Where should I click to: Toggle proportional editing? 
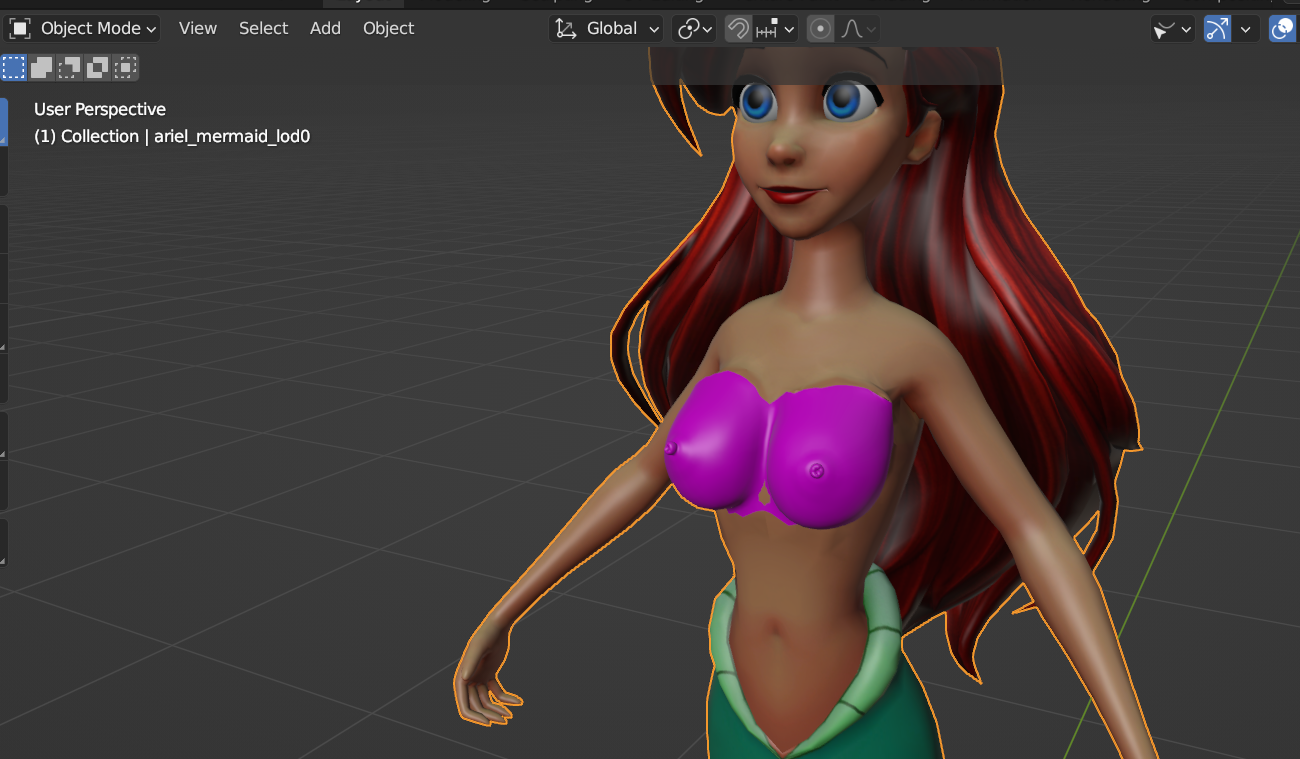(x=820, y=29)
